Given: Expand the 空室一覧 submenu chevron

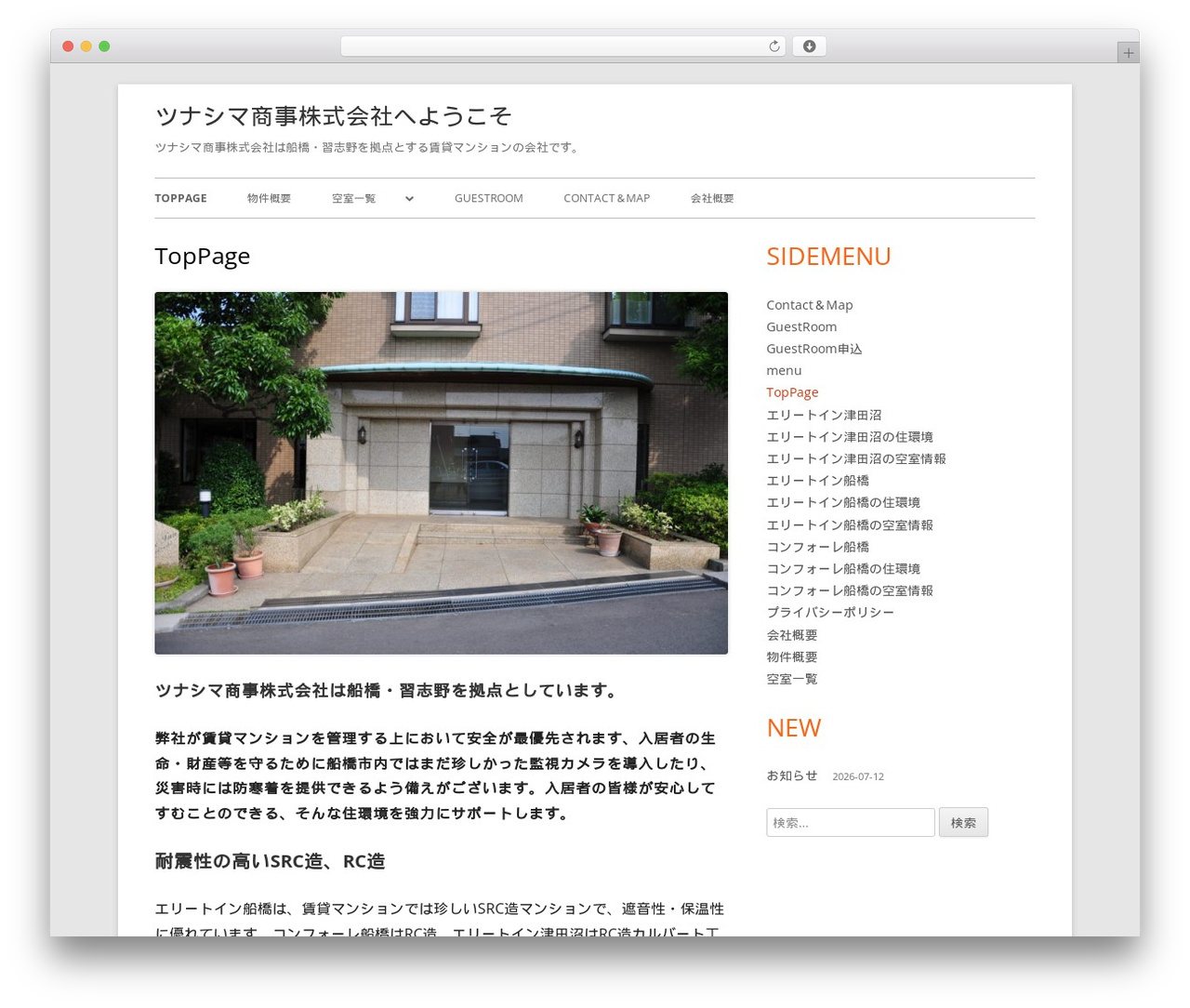Looking at the screenshot, I should pos(409,199).
